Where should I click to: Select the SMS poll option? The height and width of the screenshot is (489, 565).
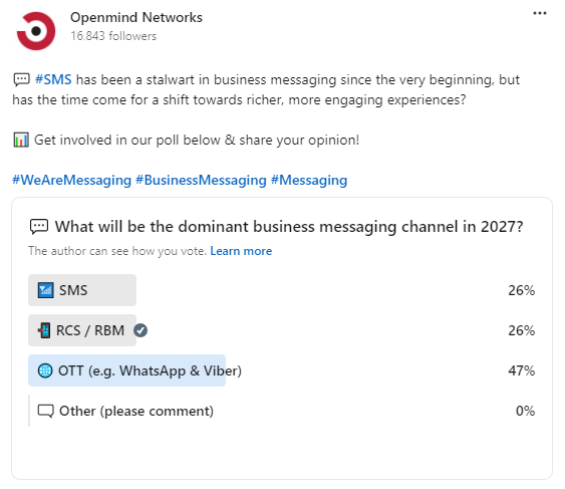point(281,290)
